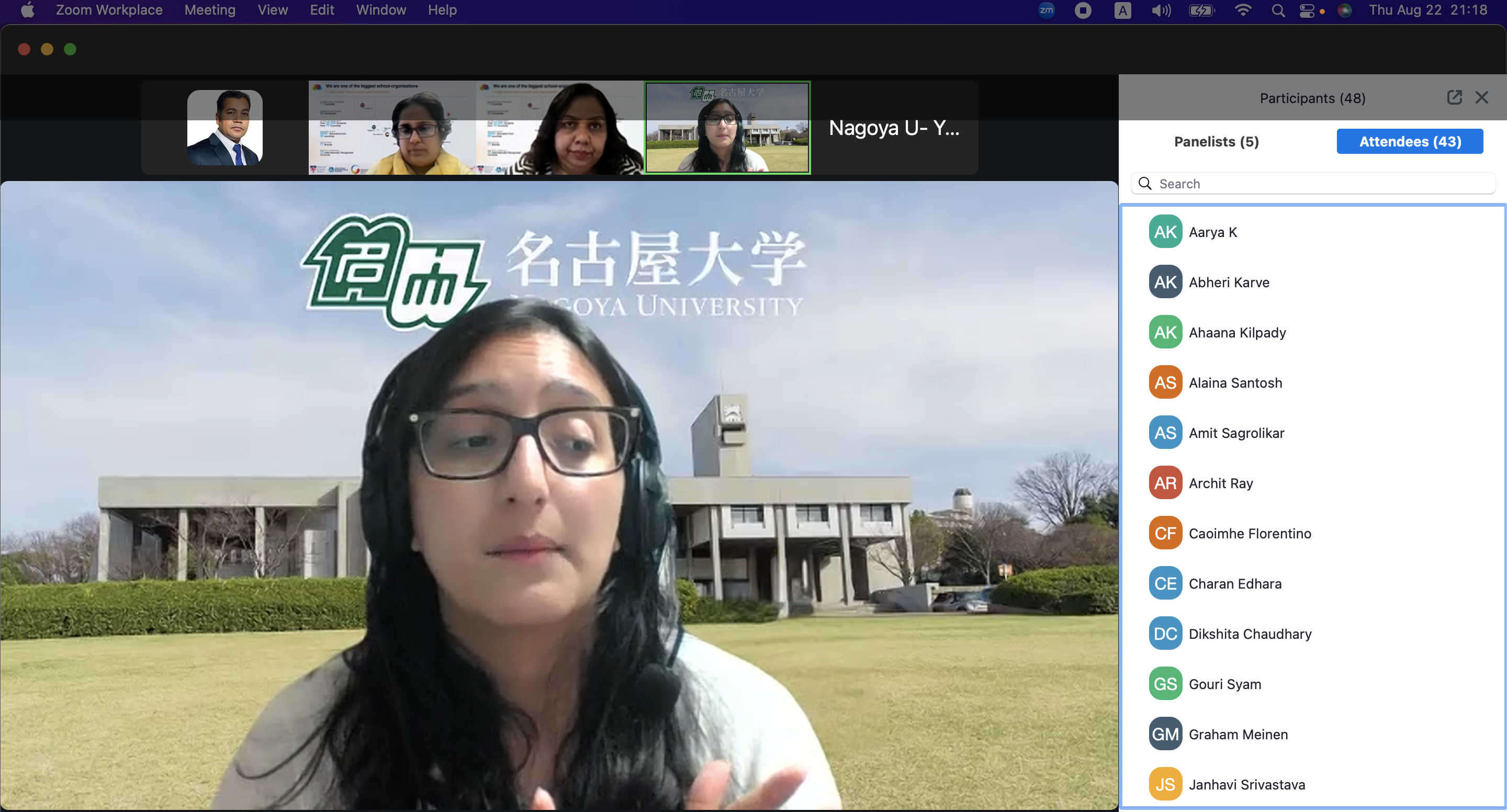Open the View menu
This screenshot has width=1507, height=812.
(x=273, y=10)
